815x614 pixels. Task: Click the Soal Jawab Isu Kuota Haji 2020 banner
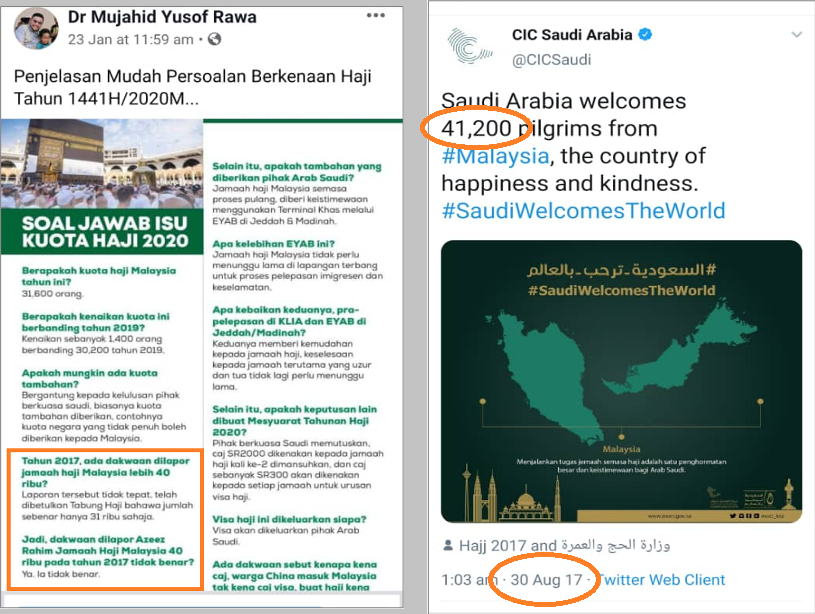[x=102, y=231]
